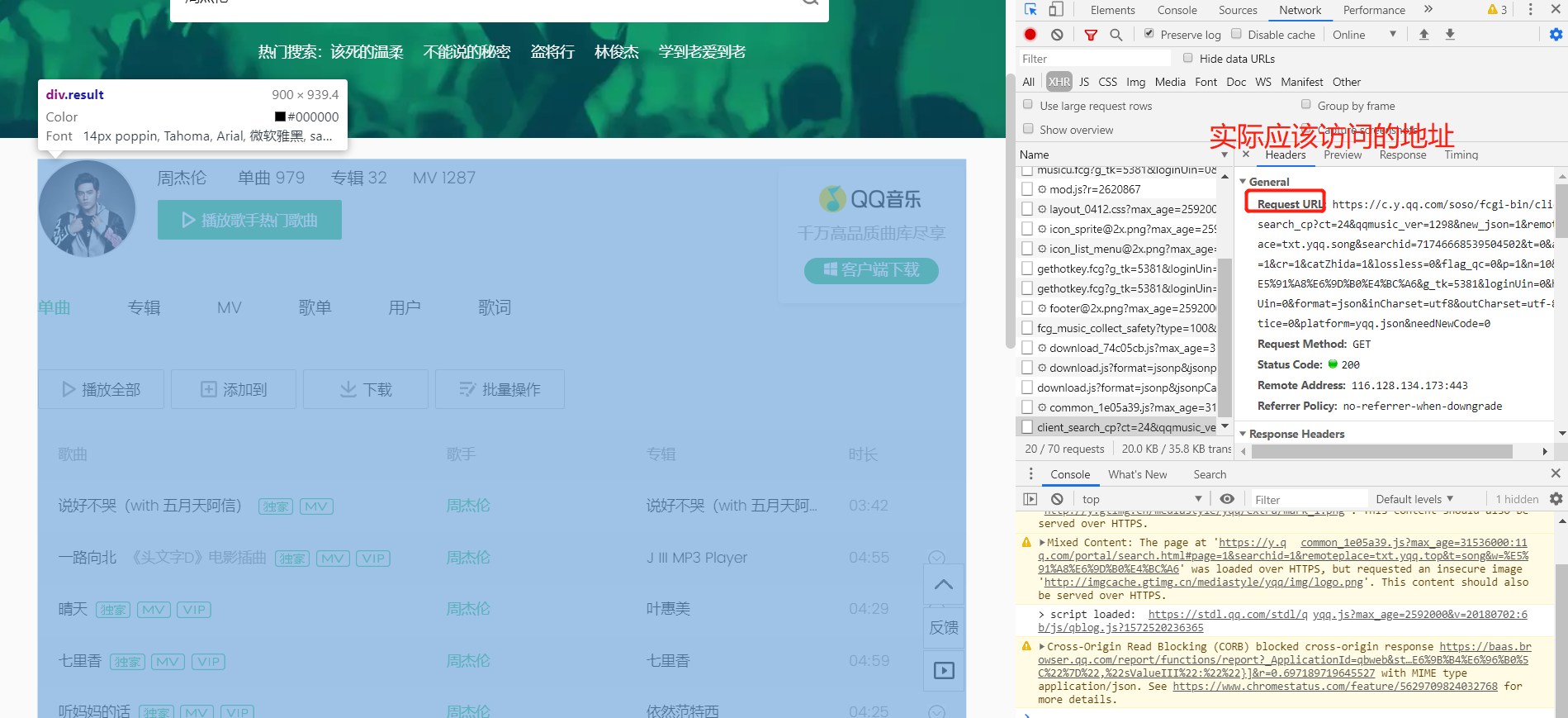Click the console live expression eye icon
Screen dimensions: 1568x718
(x=1227, y=499)
